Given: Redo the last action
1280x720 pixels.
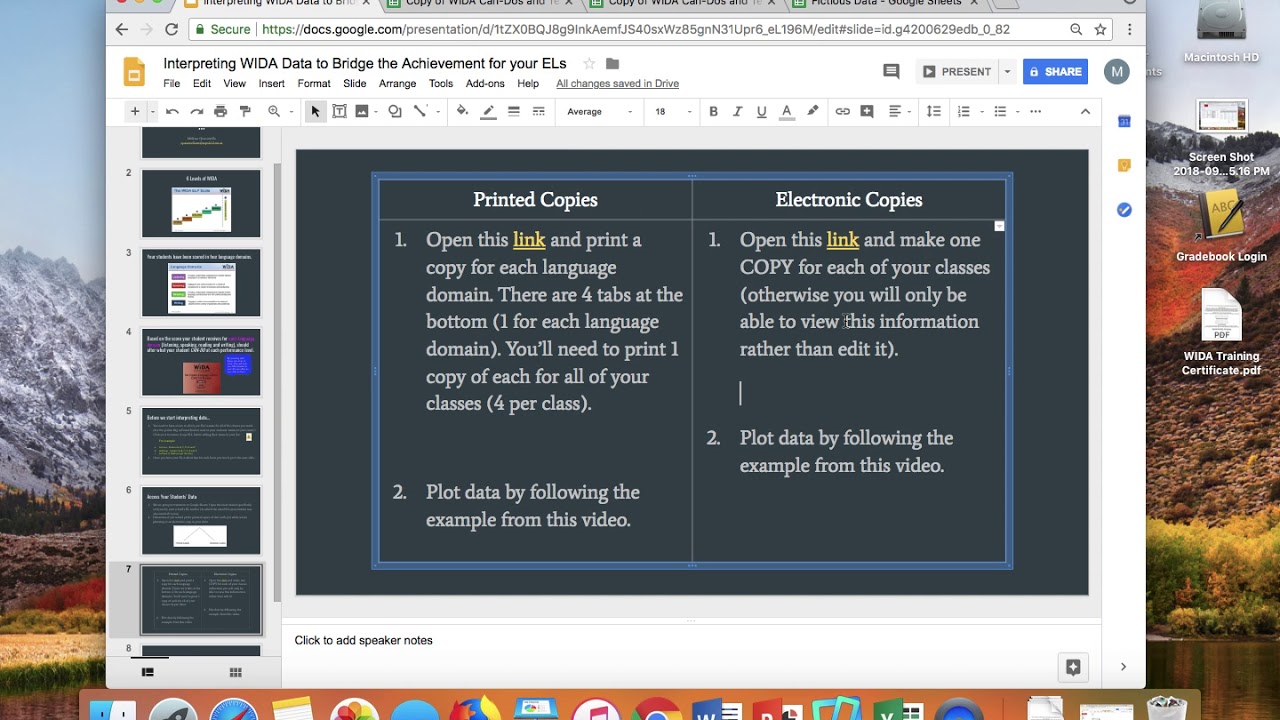Looking at the screenshot, I should [196, 111].
